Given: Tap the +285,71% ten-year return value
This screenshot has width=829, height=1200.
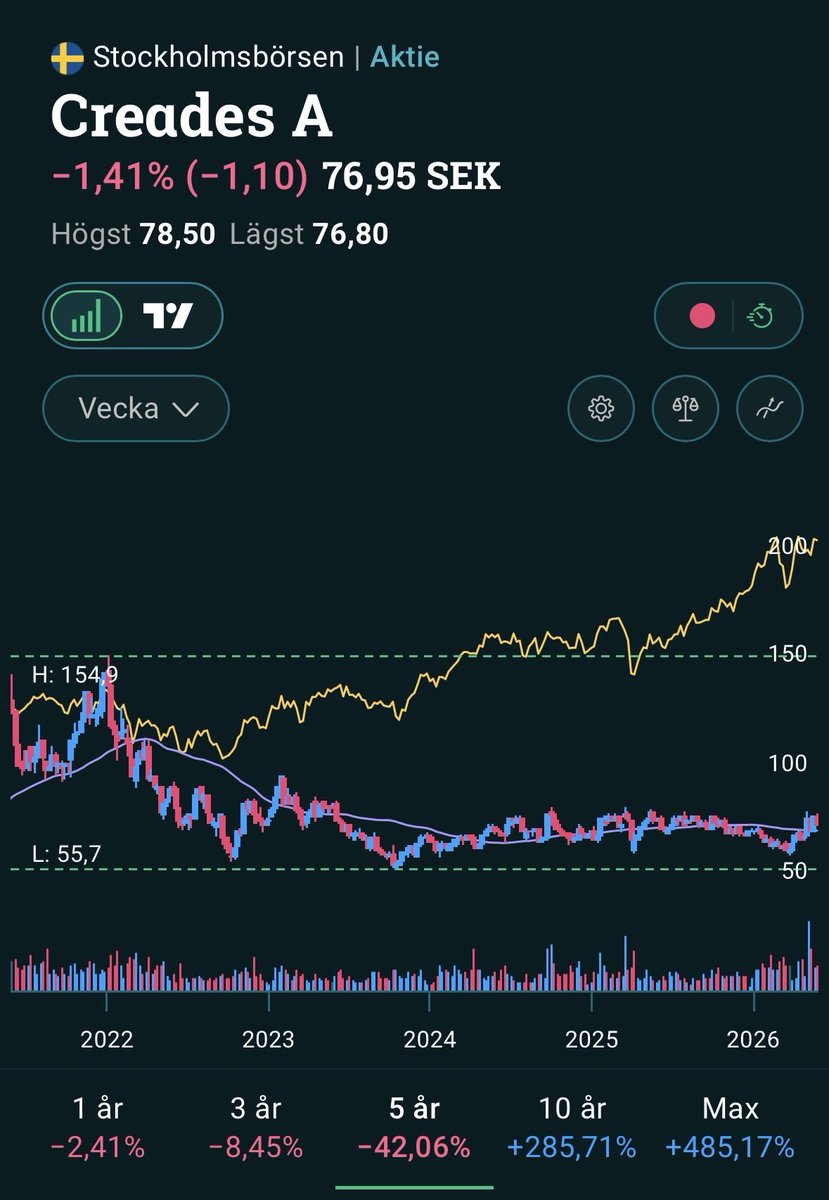Looking at the screenshot, I should (572, 1146).
